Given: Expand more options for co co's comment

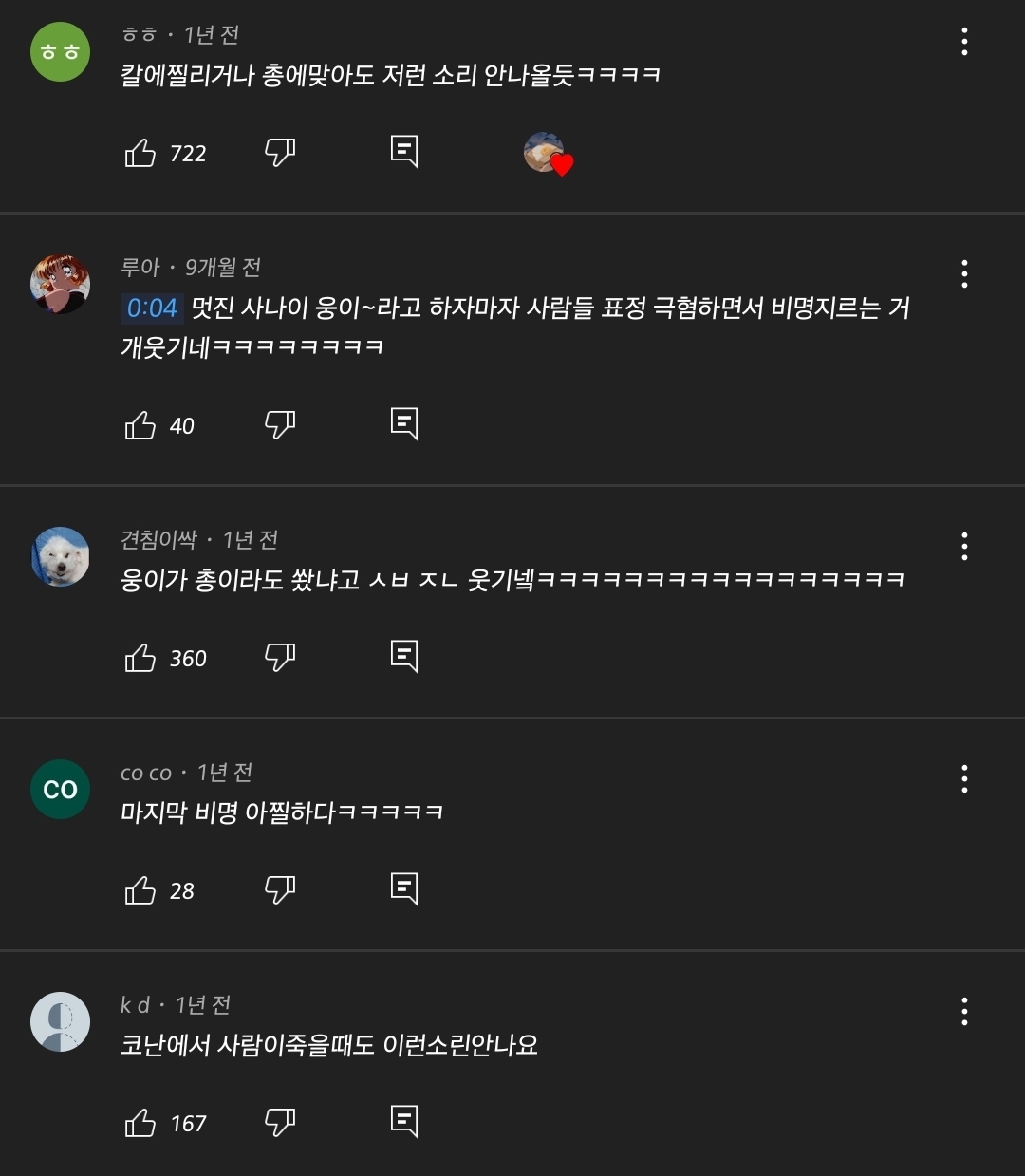Looking at the screenshot, I should (965, 779).
